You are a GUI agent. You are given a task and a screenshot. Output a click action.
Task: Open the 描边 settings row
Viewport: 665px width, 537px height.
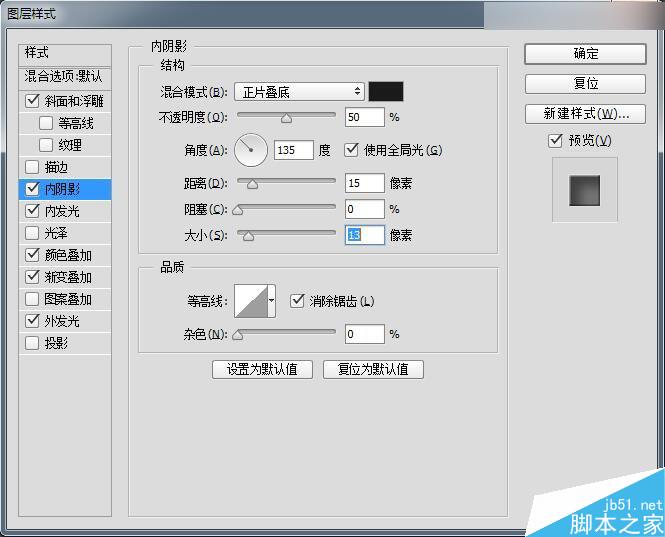65,167
